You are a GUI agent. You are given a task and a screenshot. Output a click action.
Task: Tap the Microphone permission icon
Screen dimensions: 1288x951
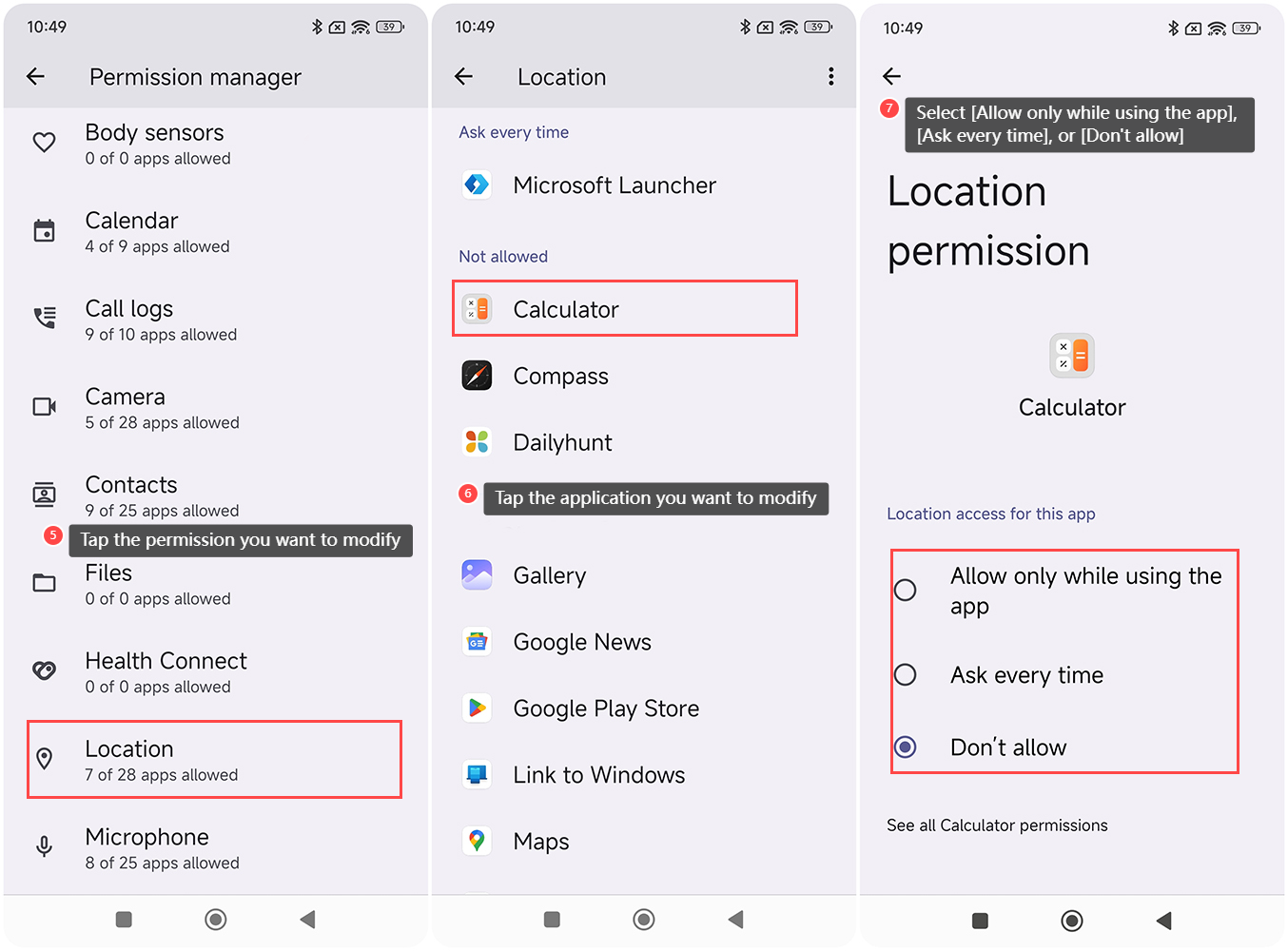45,846
